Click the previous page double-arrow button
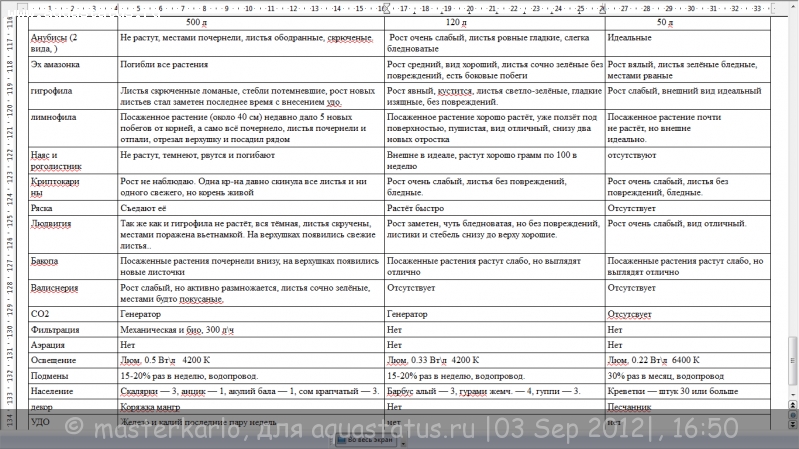 [793, 405]
